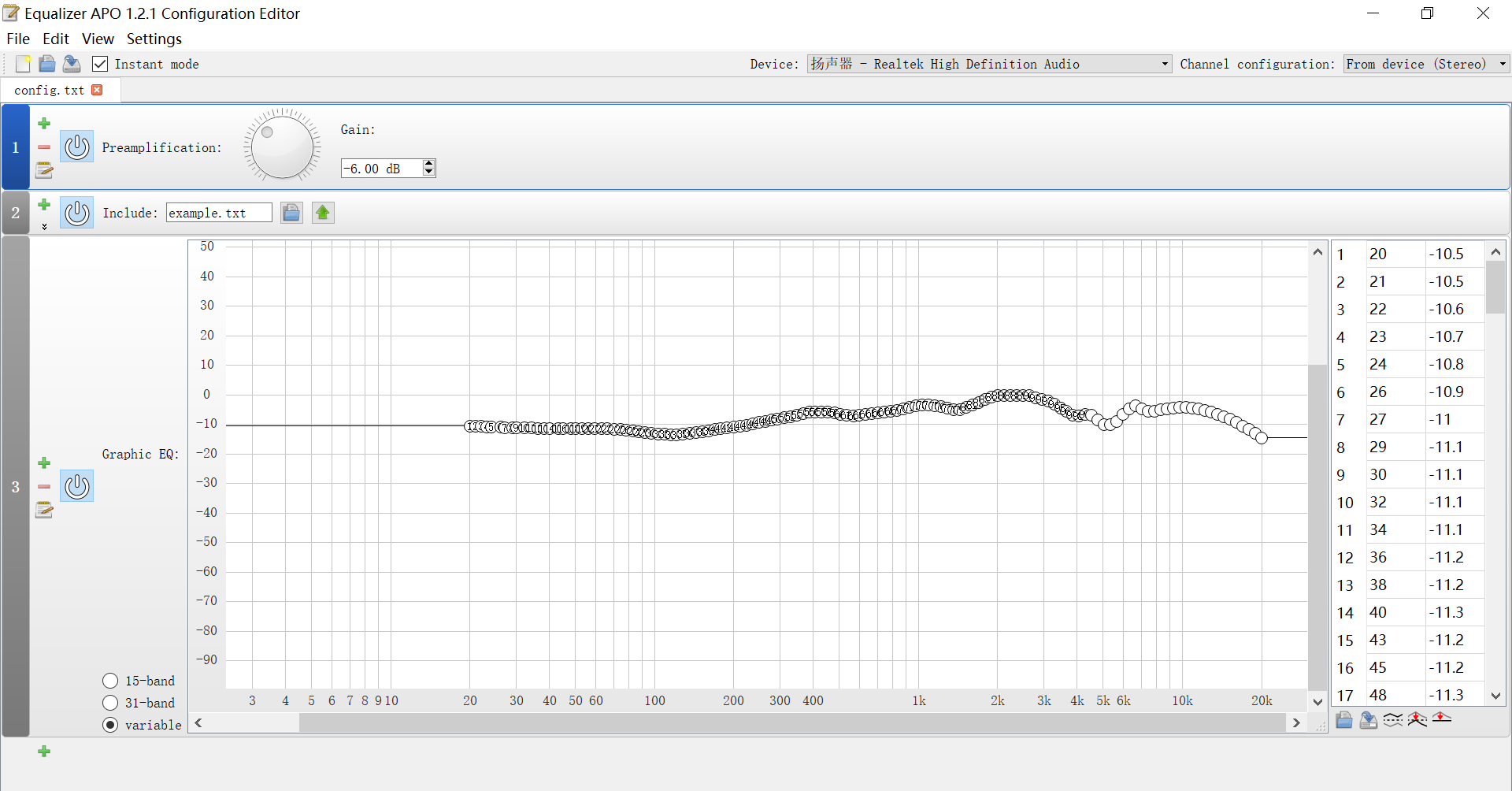Click the graph's horizontal scroll right arrow

point(1296,722)
